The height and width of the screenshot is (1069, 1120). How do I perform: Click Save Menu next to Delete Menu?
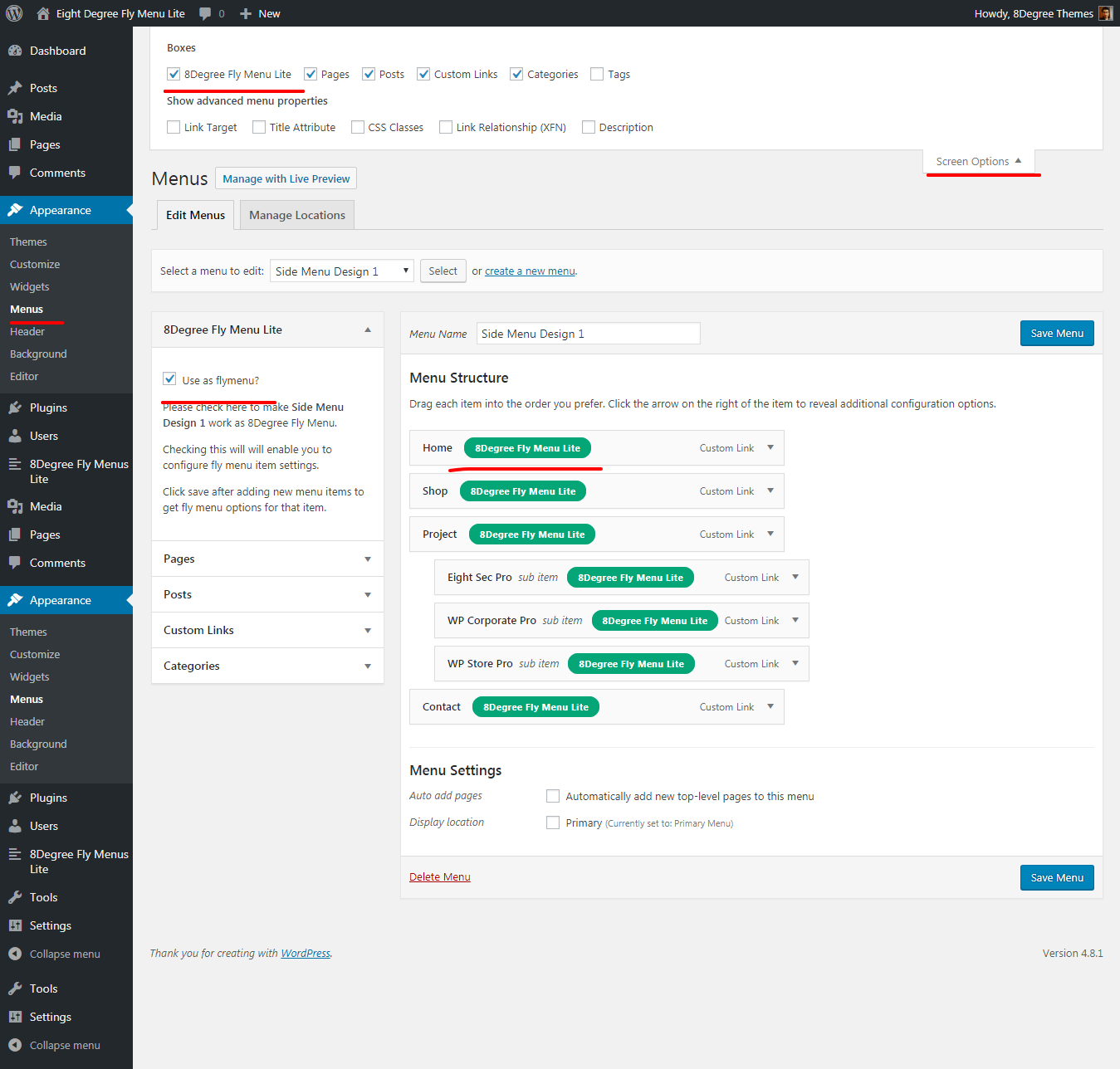click(x=1057, y=877)
